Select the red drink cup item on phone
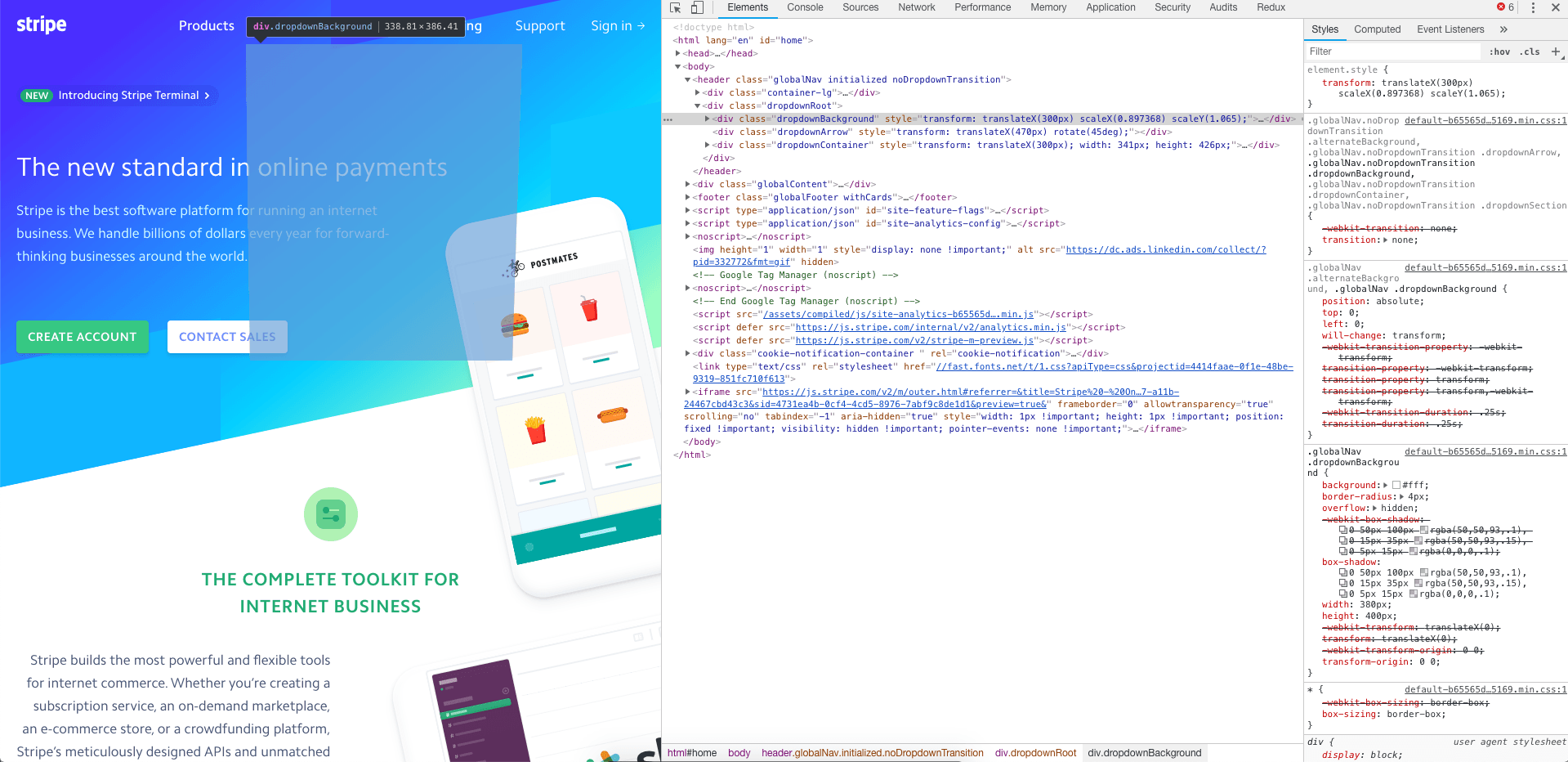 [589, 308]
